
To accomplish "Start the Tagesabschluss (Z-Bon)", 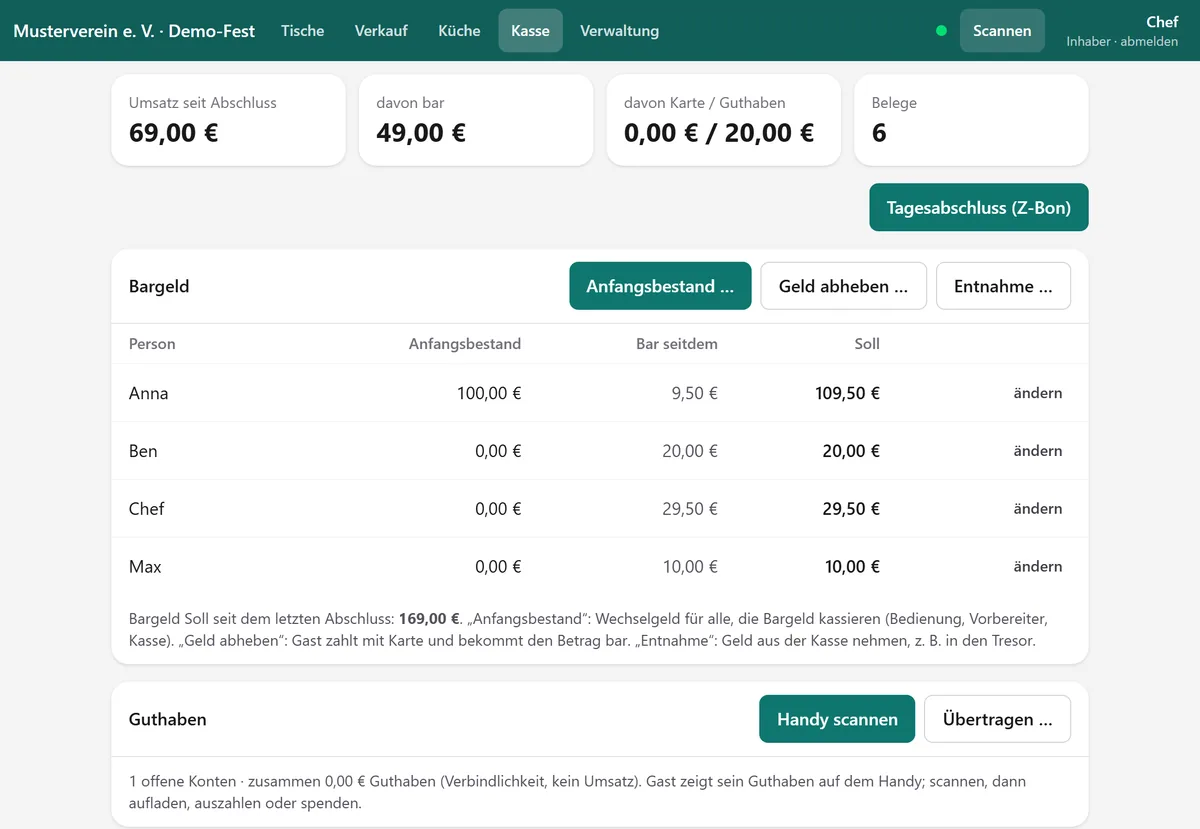I will (x=978, y=208).
